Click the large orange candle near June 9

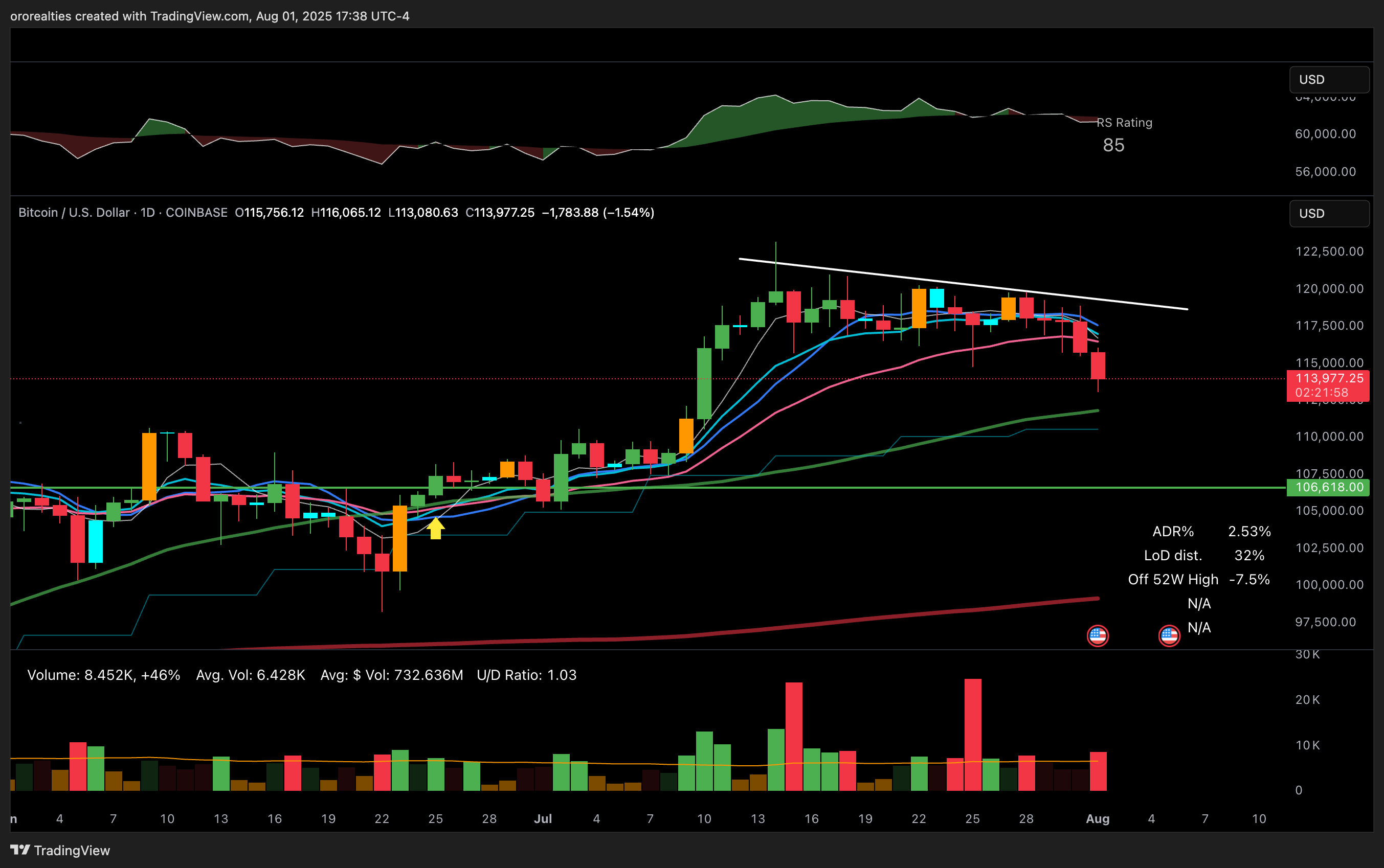click(149, 466)
